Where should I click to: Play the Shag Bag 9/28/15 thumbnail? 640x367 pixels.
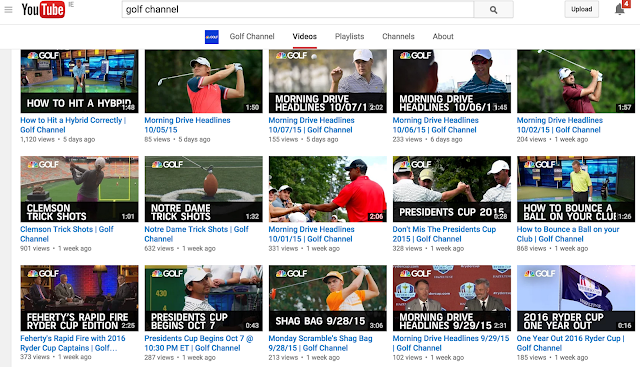[x=328, y=298]
